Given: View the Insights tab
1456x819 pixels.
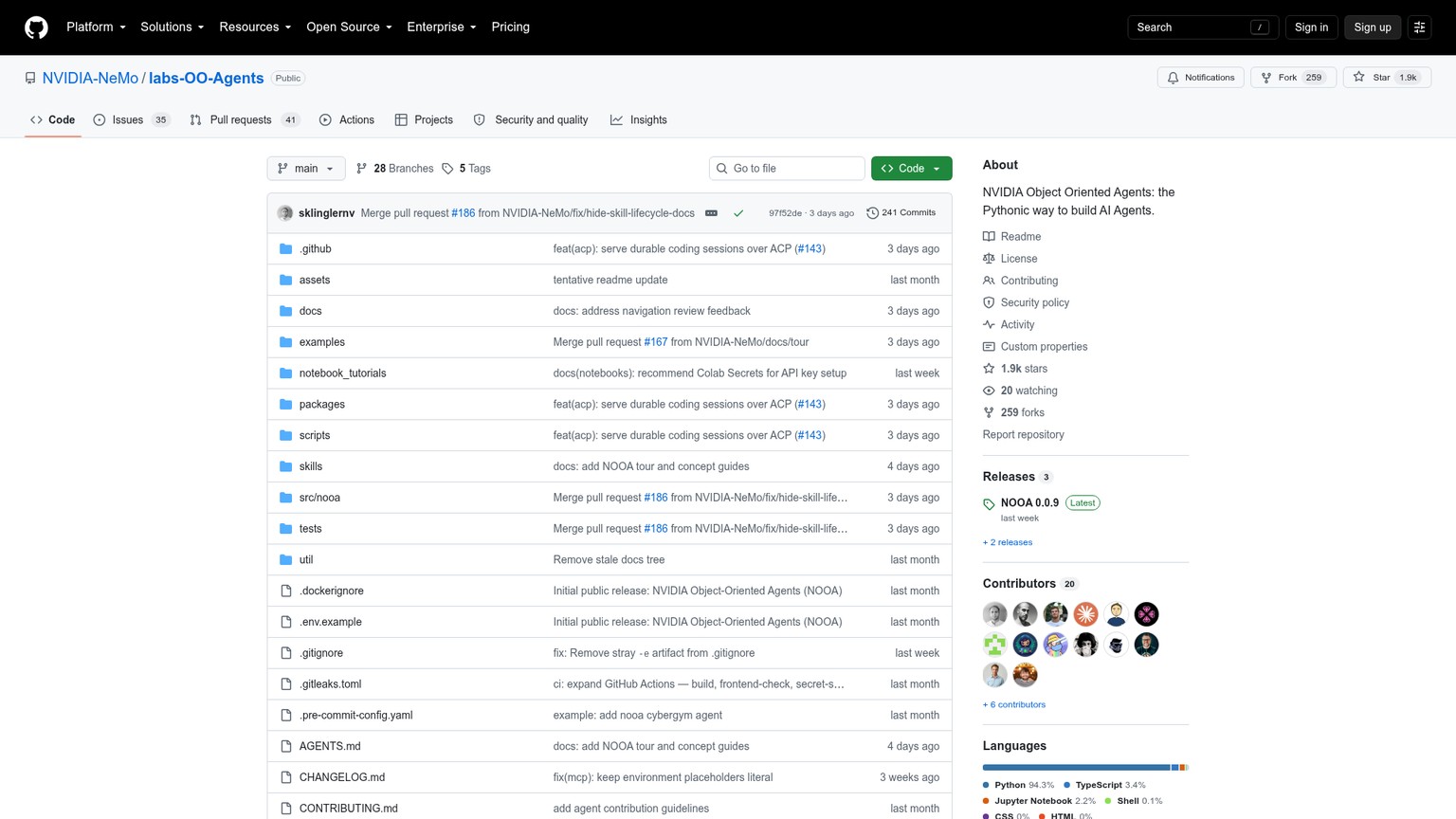Looking at the screenshot, I should coord(639,120).
